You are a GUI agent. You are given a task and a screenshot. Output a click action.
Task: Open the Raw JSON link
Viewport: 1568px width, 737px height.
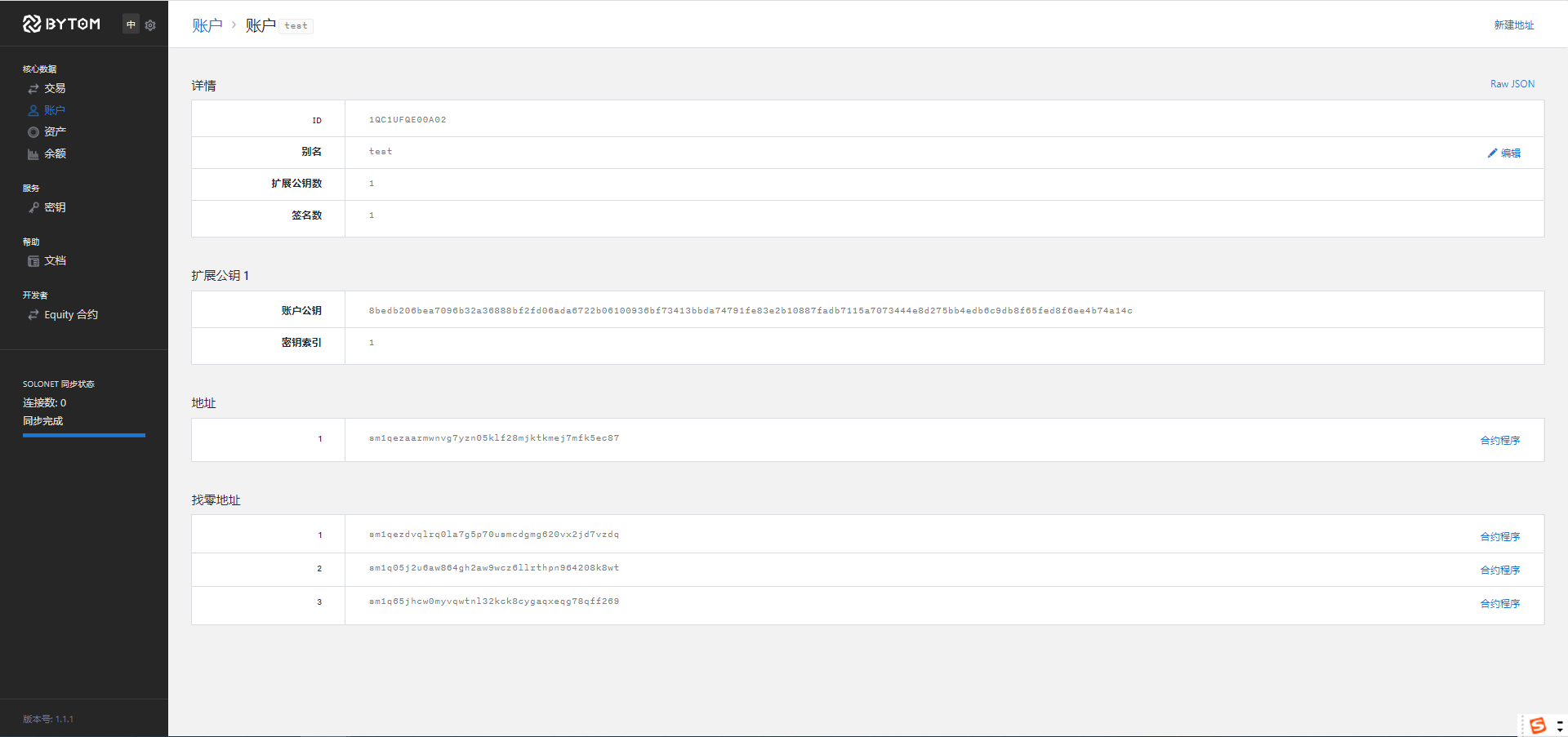[x=1512, y=84]
